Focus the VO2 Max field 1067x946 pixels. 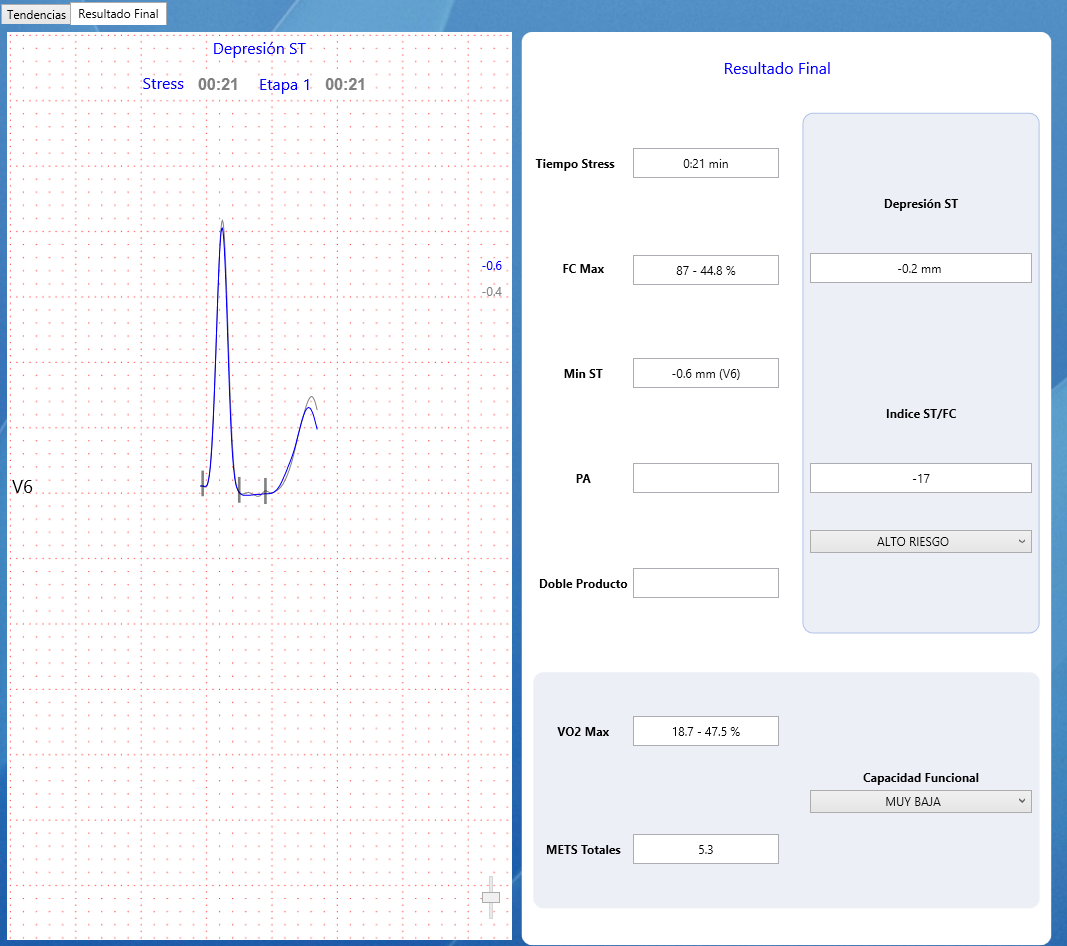tap(705, 731)
